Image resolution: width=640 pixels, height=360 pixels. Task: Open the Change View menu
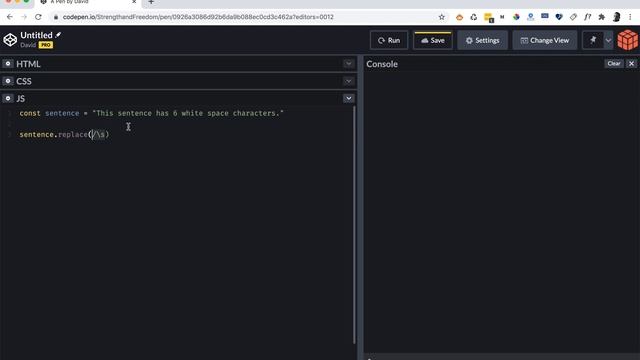coord(545,40)
